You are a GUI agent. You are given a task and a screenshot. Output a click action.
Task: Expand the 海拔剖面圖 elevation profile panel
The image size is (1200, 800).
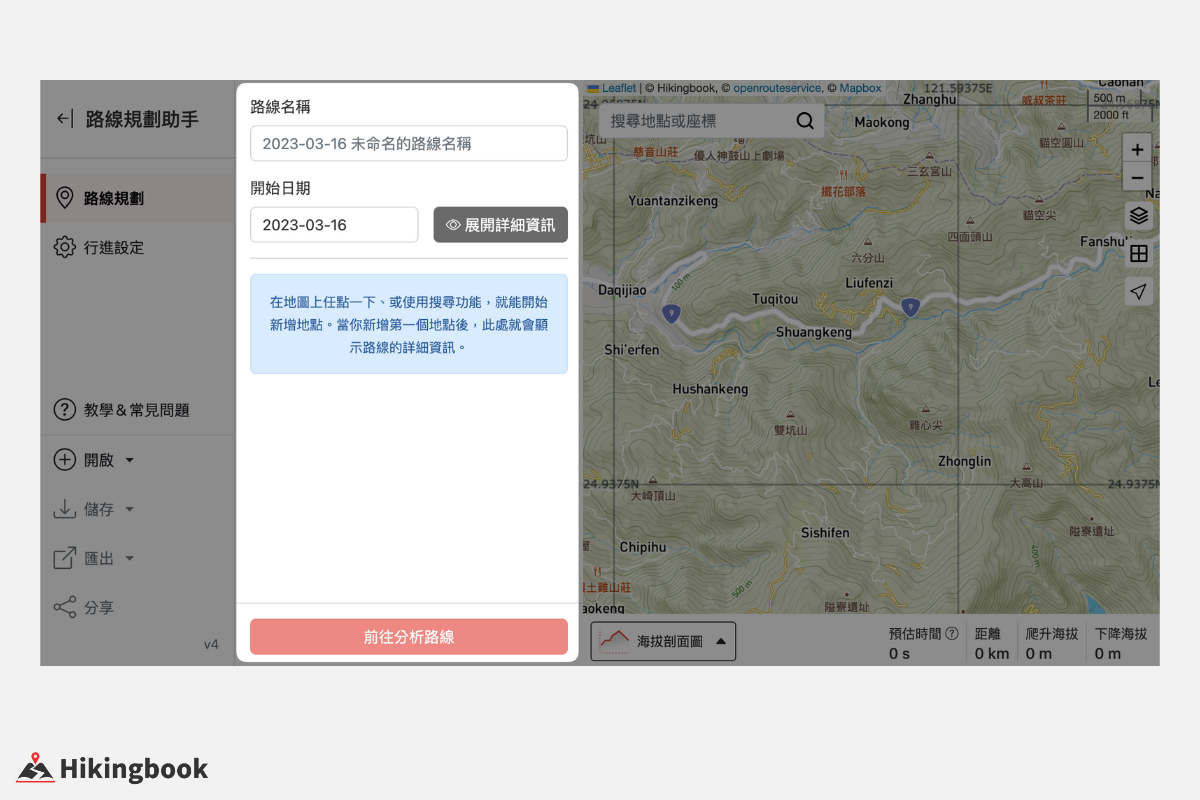click(x=663, y=641)
